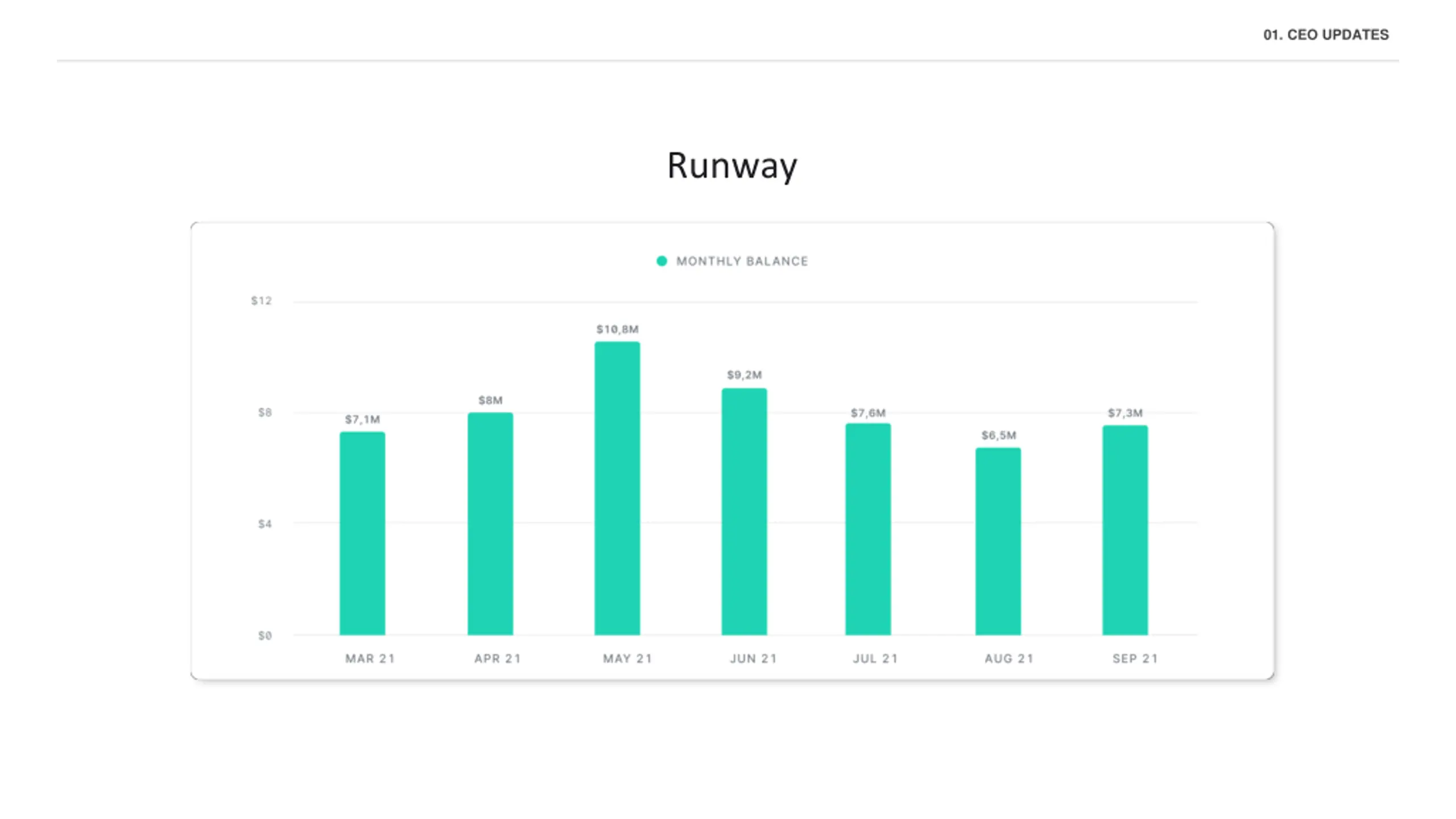Select the MAY 21 axis label
Viewport: 1456px width, 819px height.
(x=627, y=658)
